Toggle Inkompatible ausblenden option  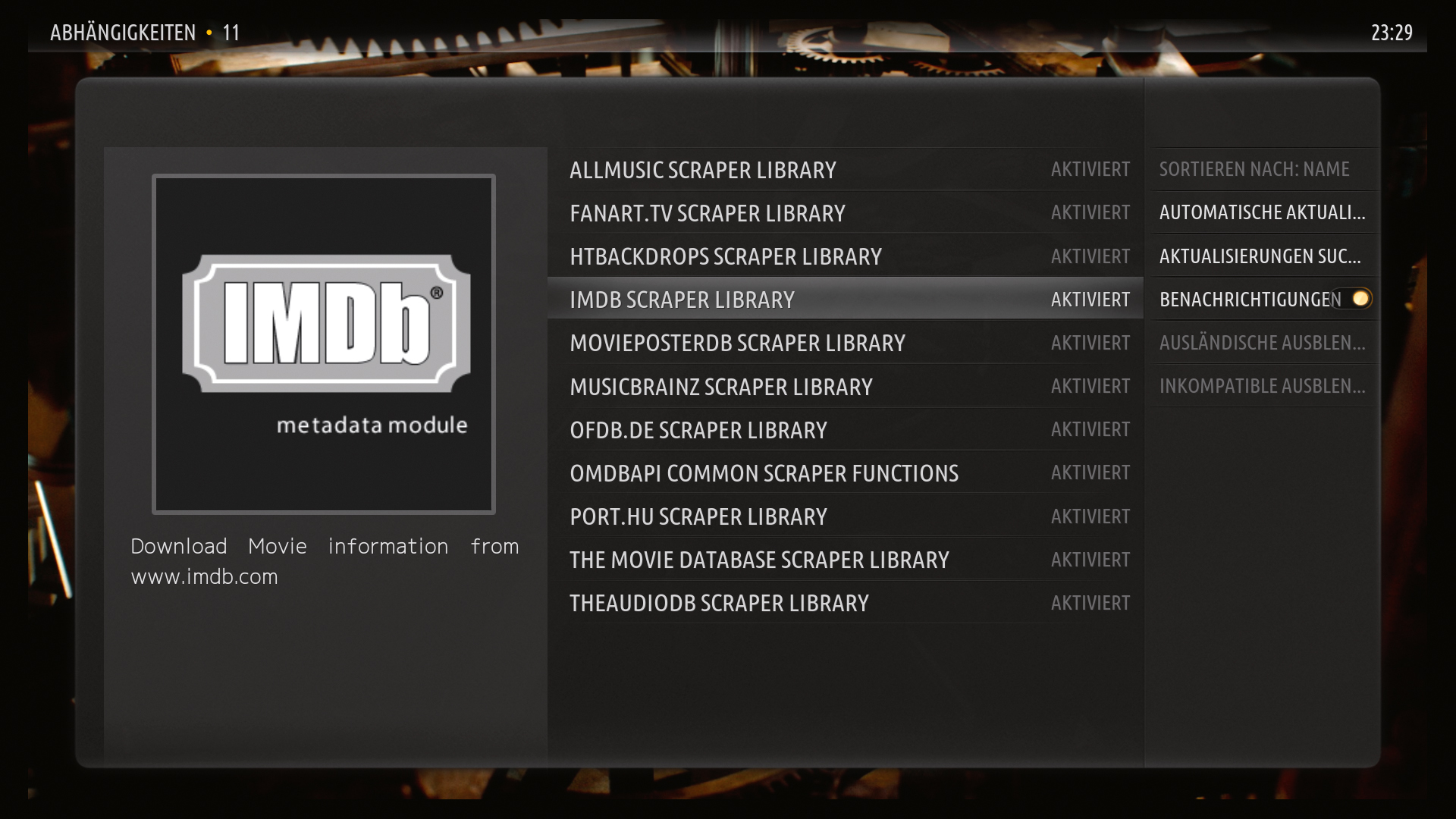coord(1262,386)
